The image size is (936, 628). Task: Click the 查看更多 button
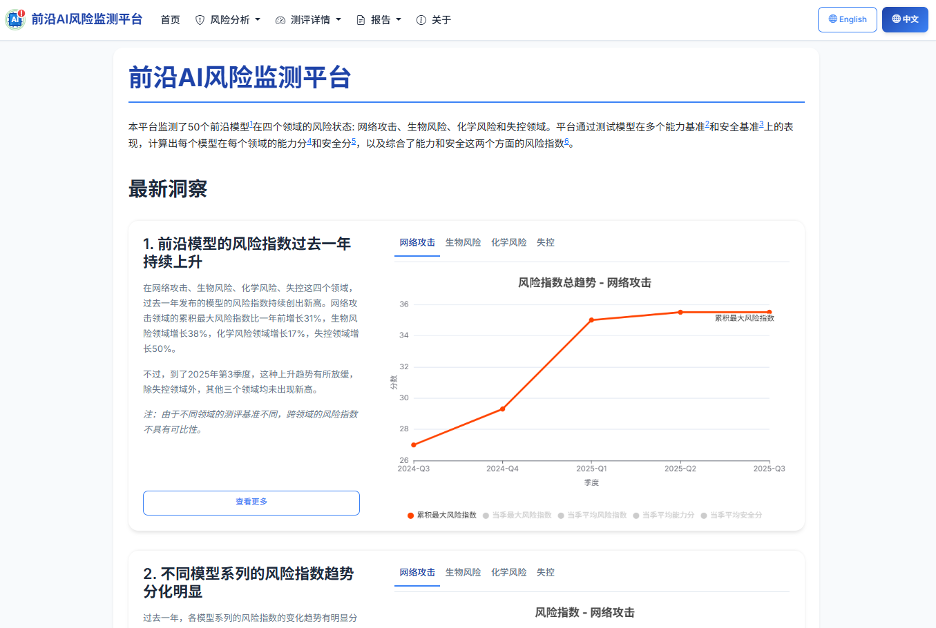251,502
